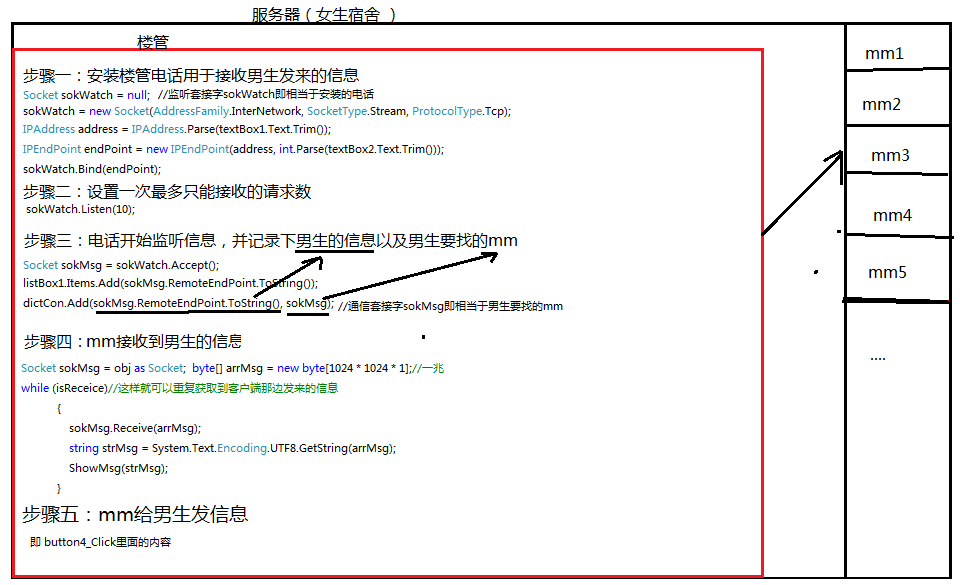The height and width of the screenshot is (585, 960).
Task: Click the 'ShowMsg(strMsg);' line
Action: point(118,468)
